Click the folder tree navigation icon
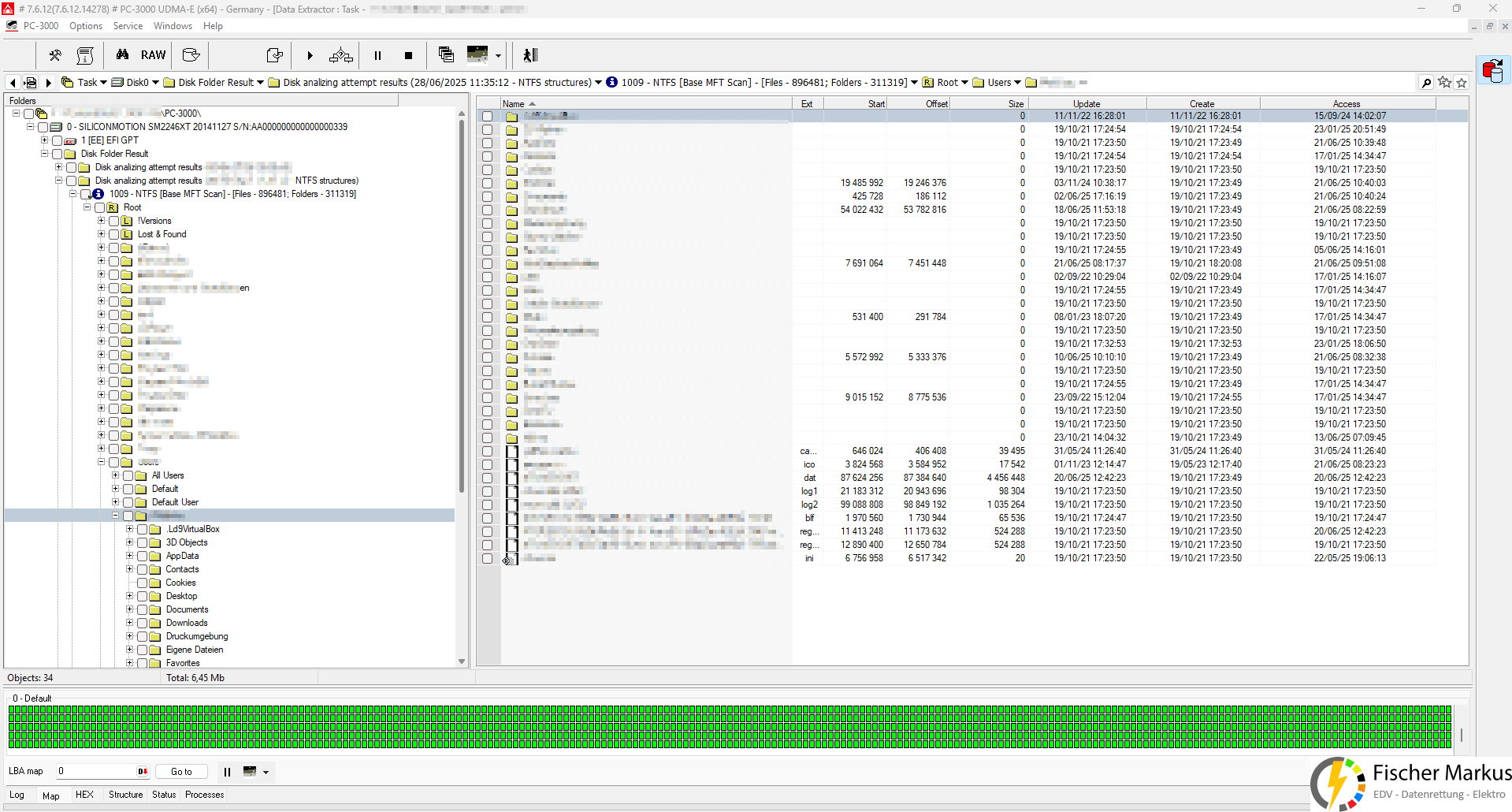Viewport: 1512px width, 812px height. coord(30,83)
